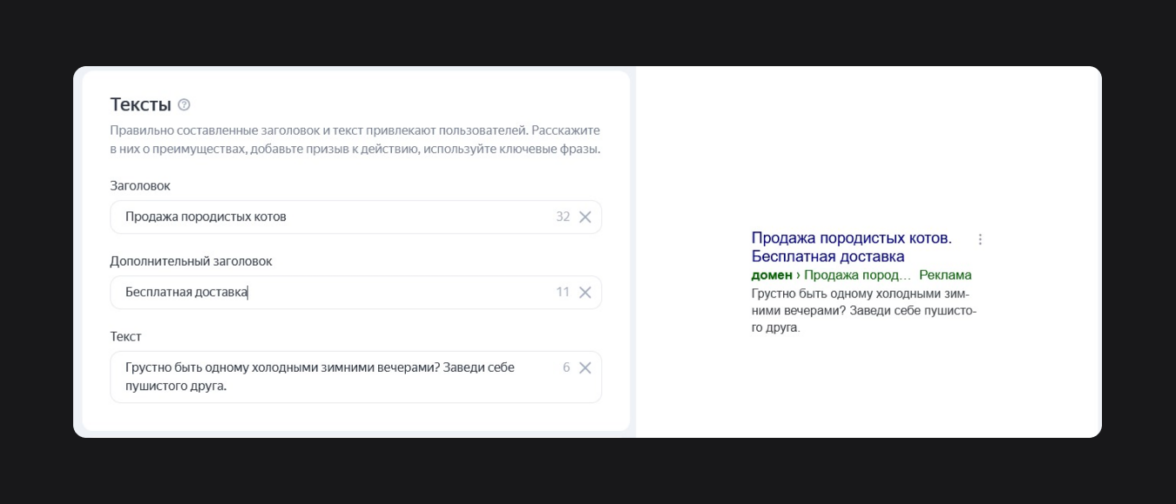Image resolution: width=1176 pixels, height=504 pixels.
Task: Click the 'Тексты' section heading
Action: (140, 105)
